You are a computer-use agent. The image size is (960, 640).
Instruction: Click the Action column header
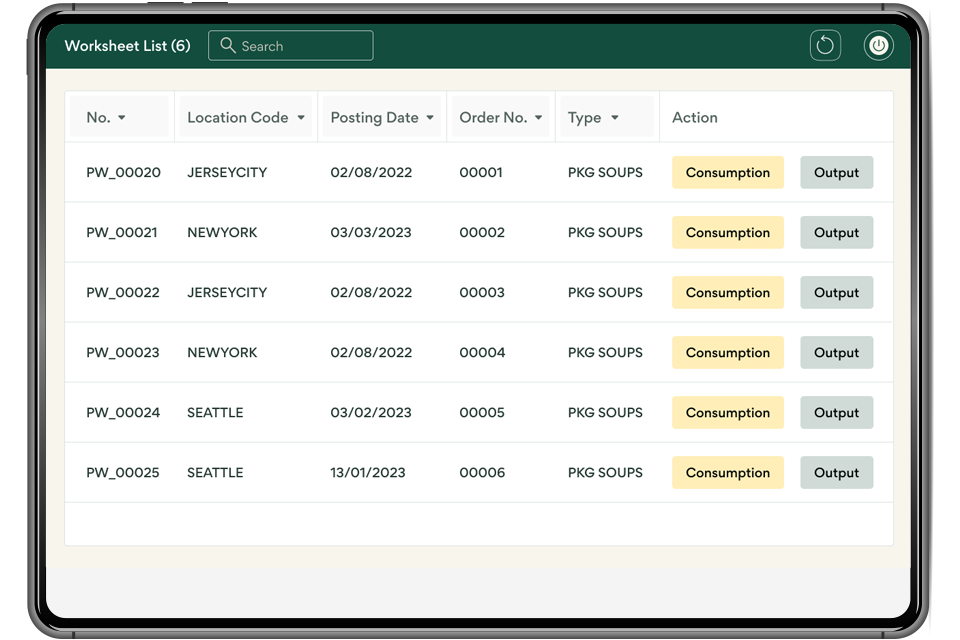tap(694, 117)
